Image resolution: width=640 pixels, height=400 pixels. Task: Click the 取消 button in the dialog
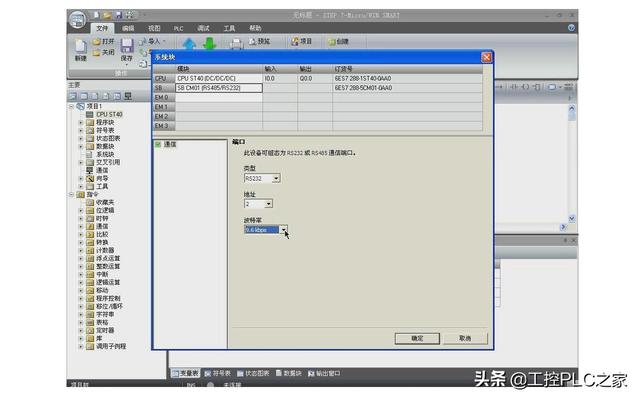pyautogui.click(x=465, y=338)
